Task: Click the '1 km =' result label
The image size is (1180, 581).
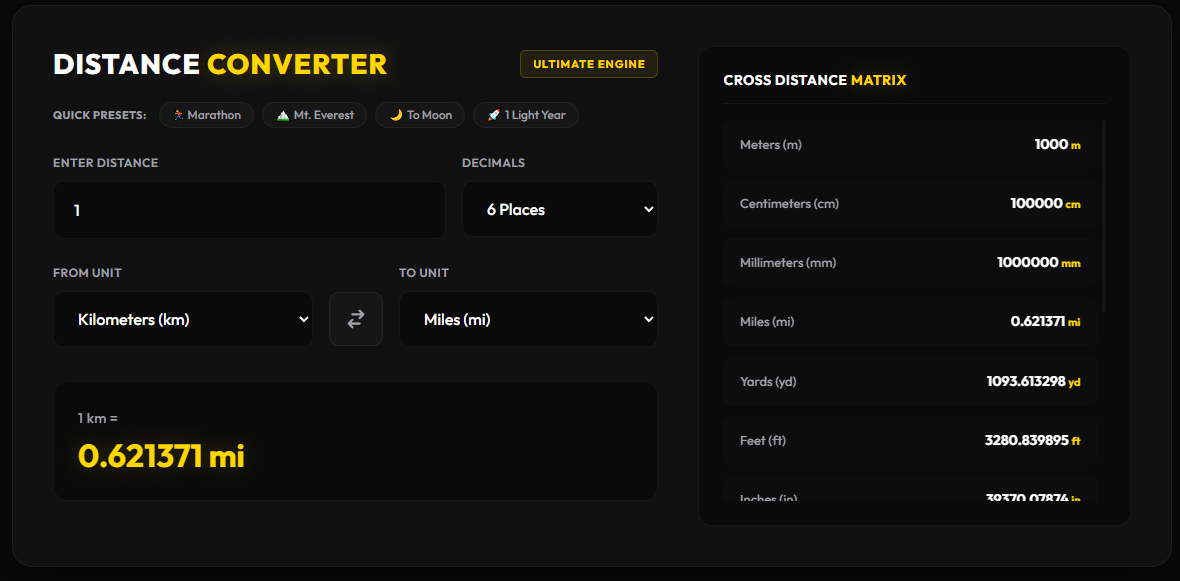Action: tap(98, 418)
